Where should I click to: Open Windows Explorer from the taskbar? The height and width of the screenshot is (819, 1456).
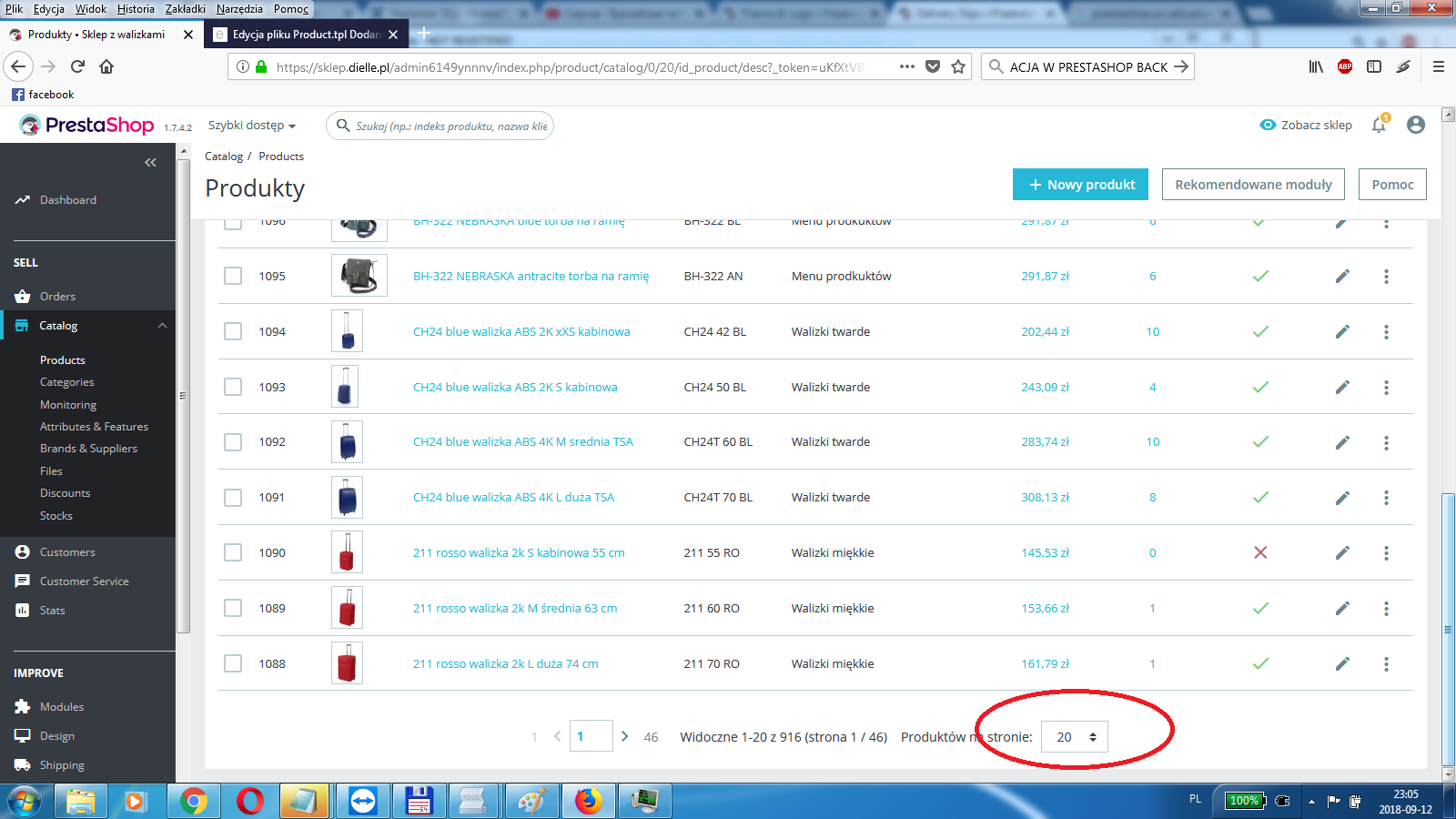80,801
